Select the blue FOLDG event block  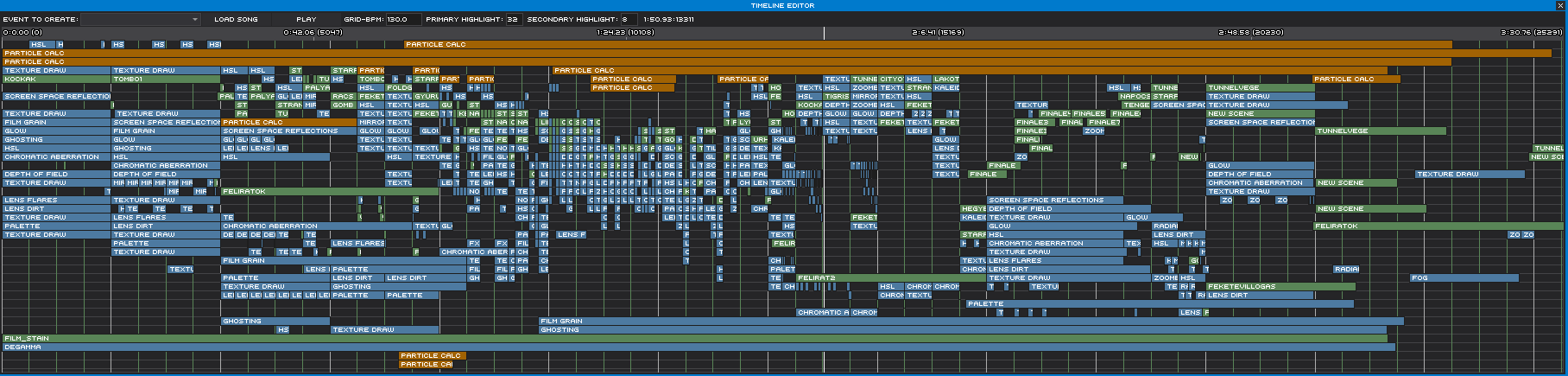[399, 88]
